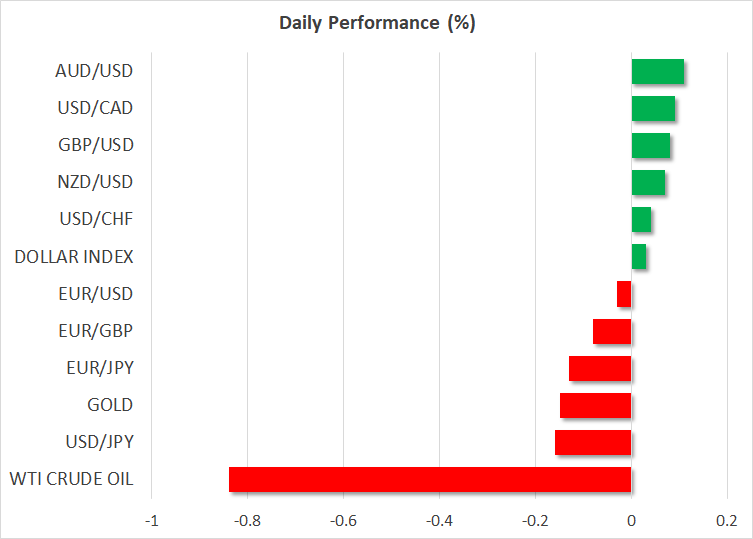
Task: Select the red USD/JPY bar
Action: (593, 442)
